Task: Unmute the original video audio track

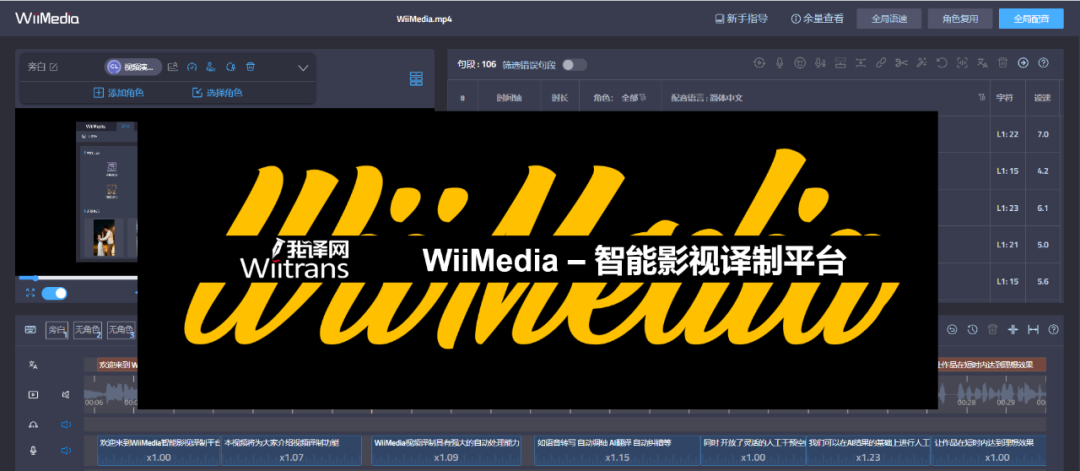Action: [x=66, y=395]
